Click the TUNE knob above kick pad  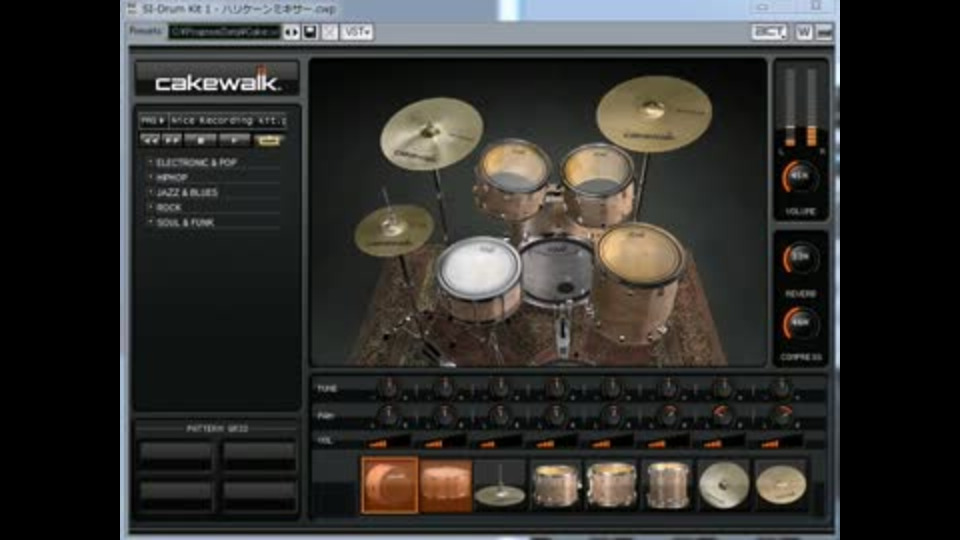click(x=388, y=388)
